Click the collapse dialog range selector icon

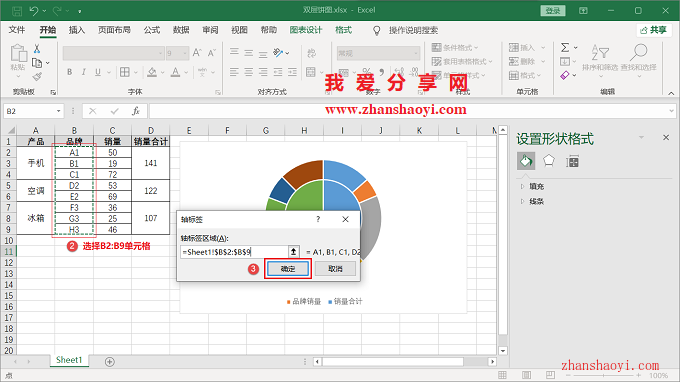coord(294,252)
